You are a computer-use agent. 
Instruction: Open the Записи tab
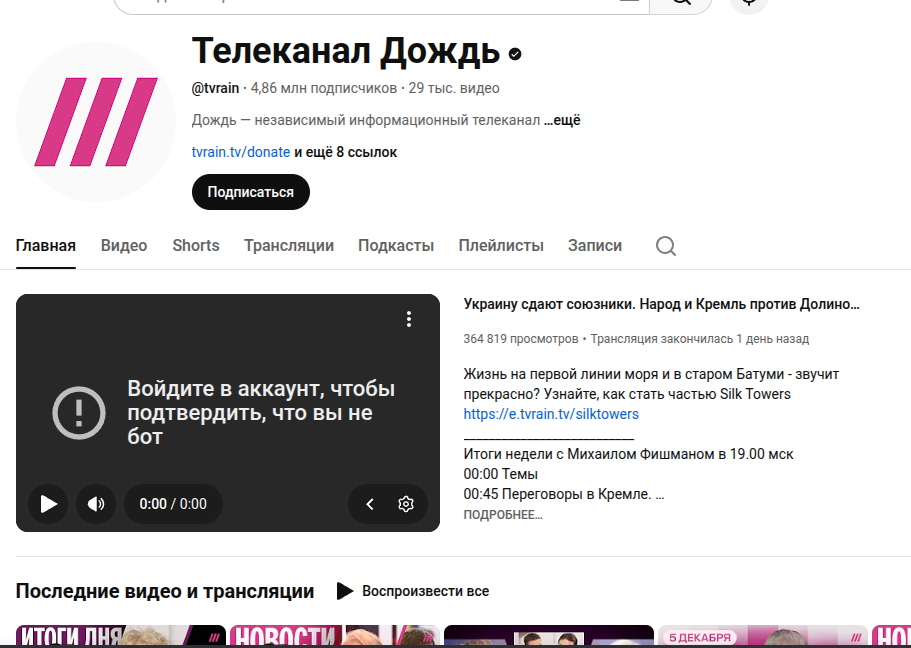coord(595,246)
